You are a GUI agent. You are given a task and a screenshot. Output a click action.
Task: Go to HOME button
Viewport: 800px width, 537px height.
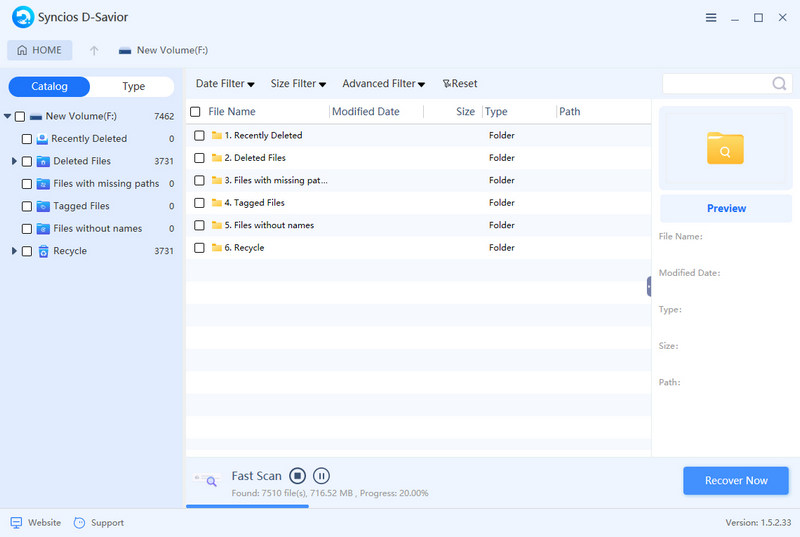tap(39, 50)
